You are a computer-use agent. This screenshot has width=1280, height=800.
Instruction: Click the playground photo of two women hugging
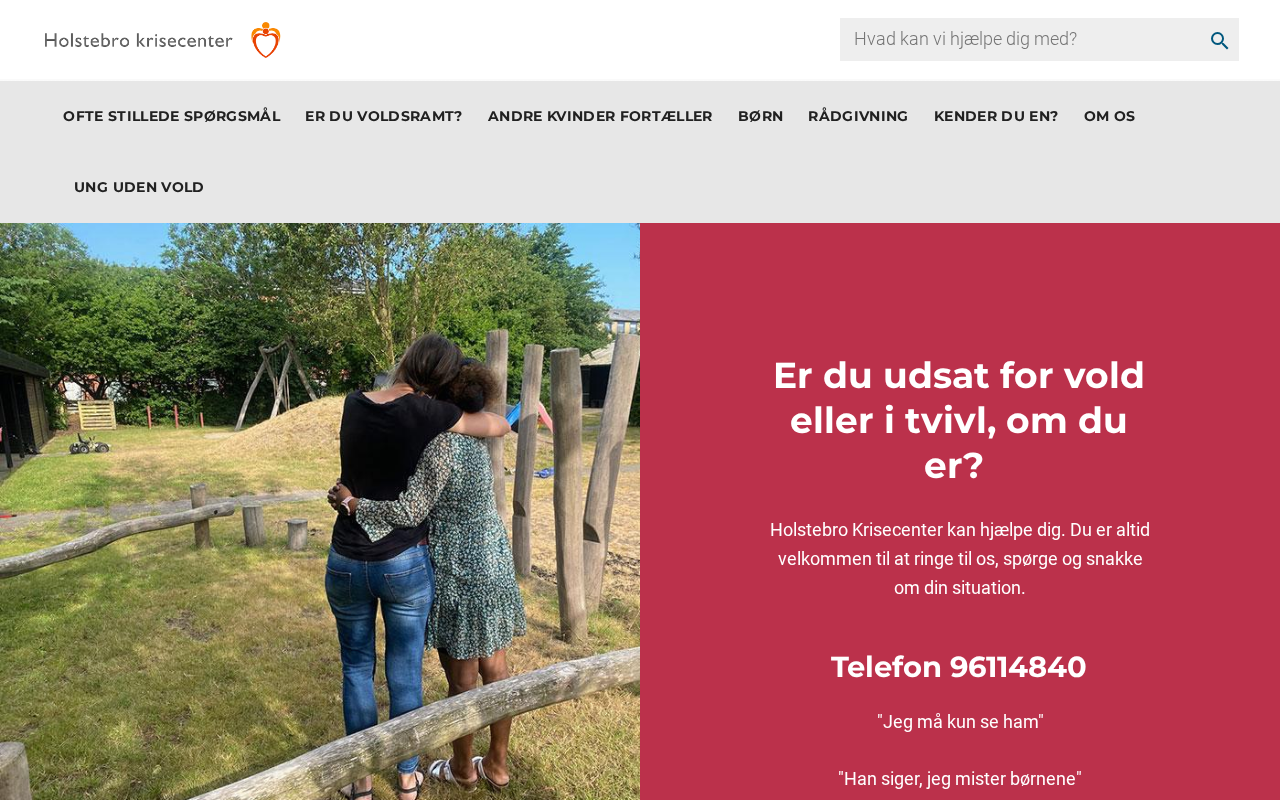click(x=320, y=511)
